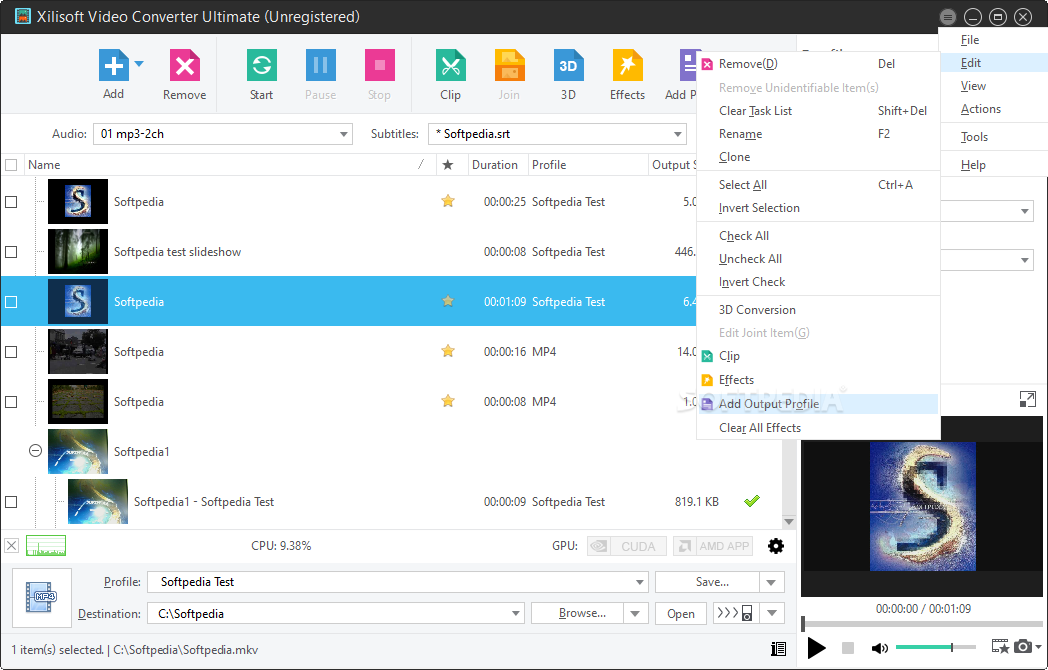Open the Browse button dropdown arrow

636,613
